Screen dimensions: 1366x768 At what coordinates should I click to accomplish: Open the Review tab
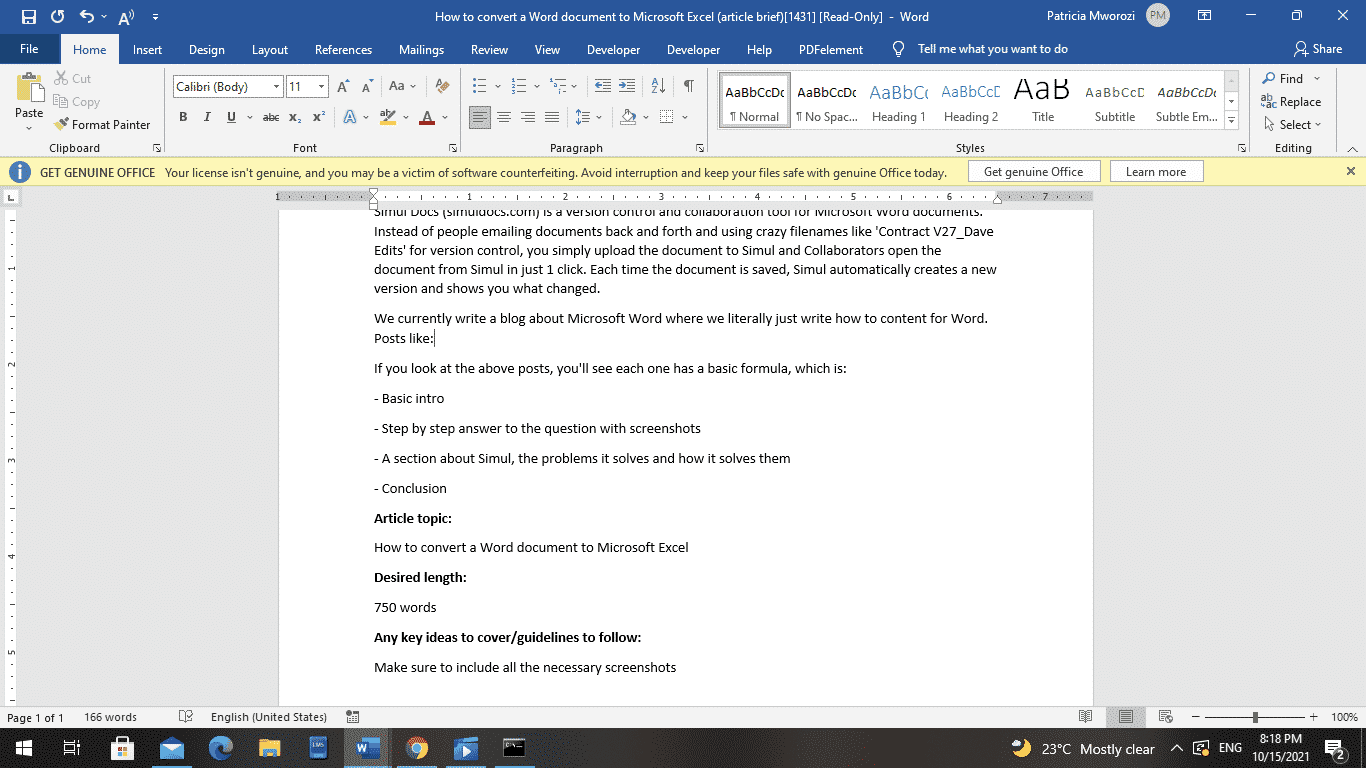point(489,49)
